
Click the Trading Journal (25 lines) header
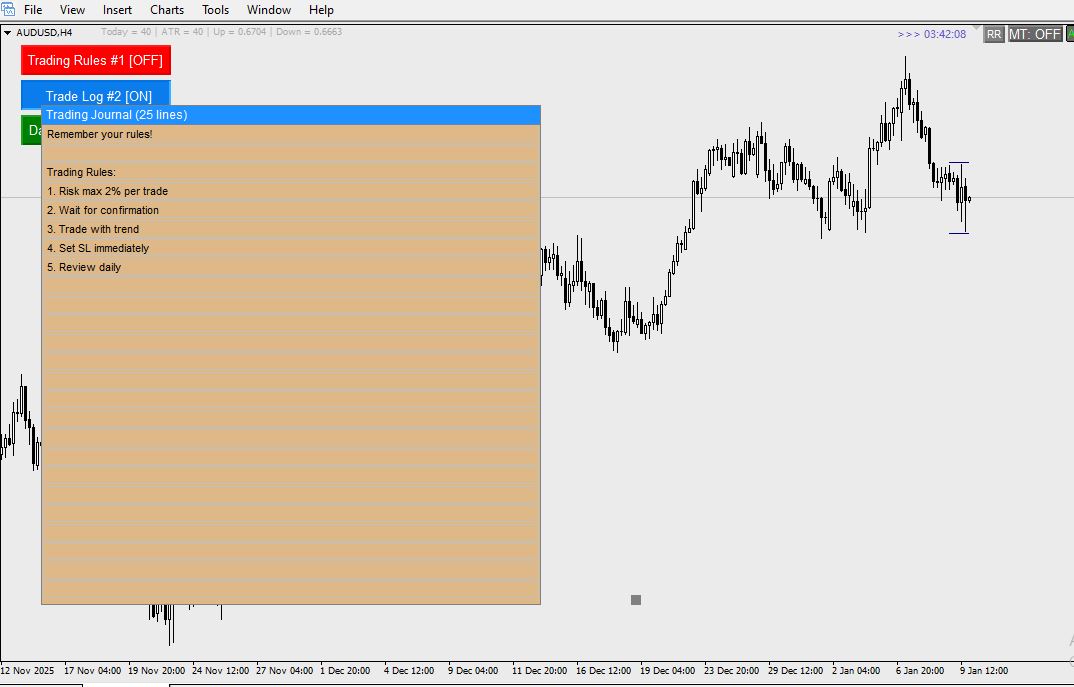click(291, 115)
